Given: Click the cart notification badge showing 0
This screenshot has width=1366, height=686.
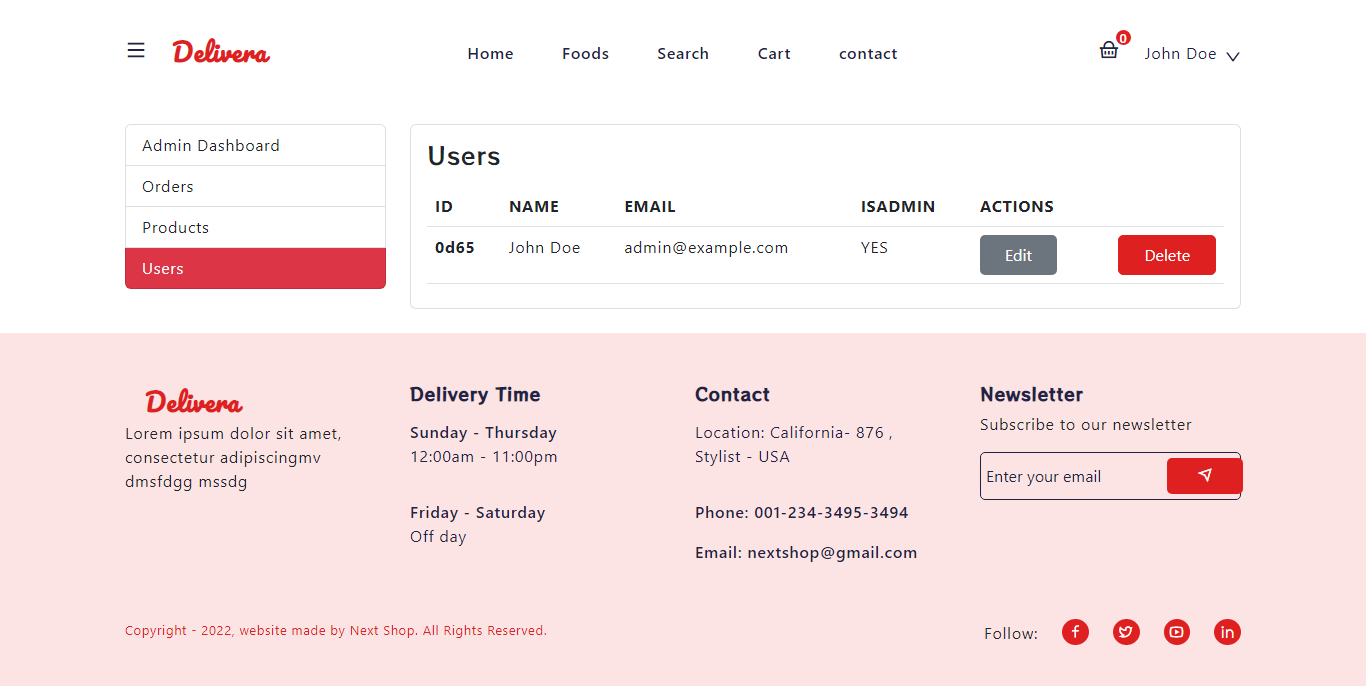Looking at the screenshot, I should (x=1122, y=38).
